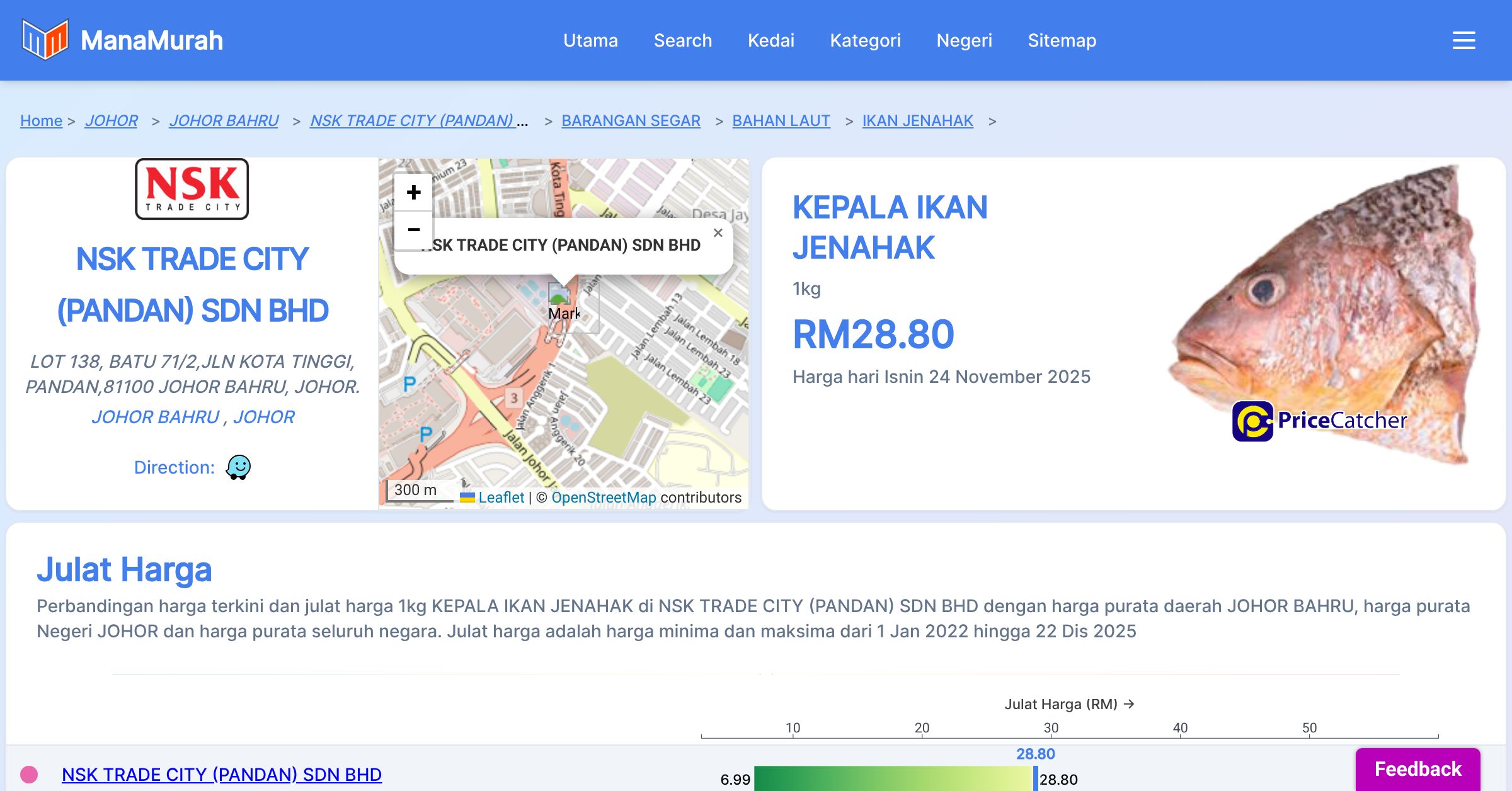Open the Kategori menu

click(865, 40)
